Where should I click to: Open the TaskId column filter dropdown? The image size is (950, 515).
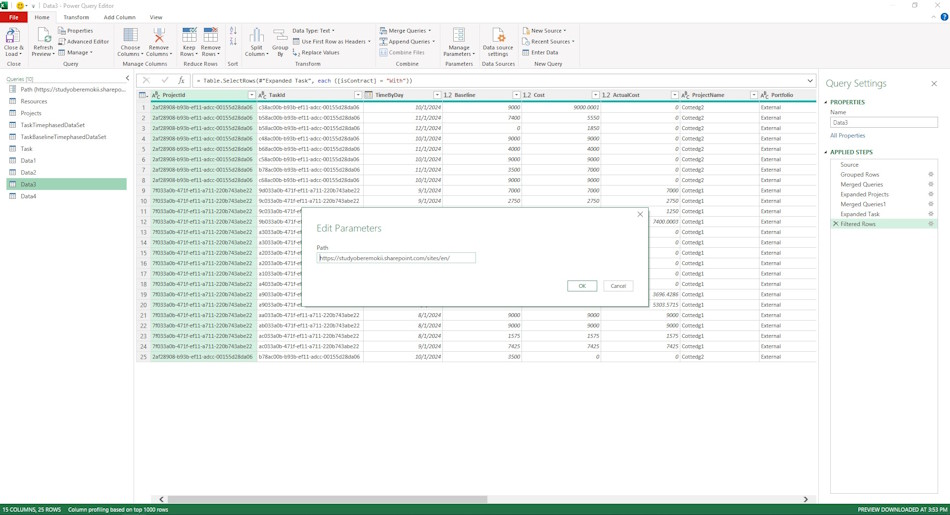pos(357,95)
